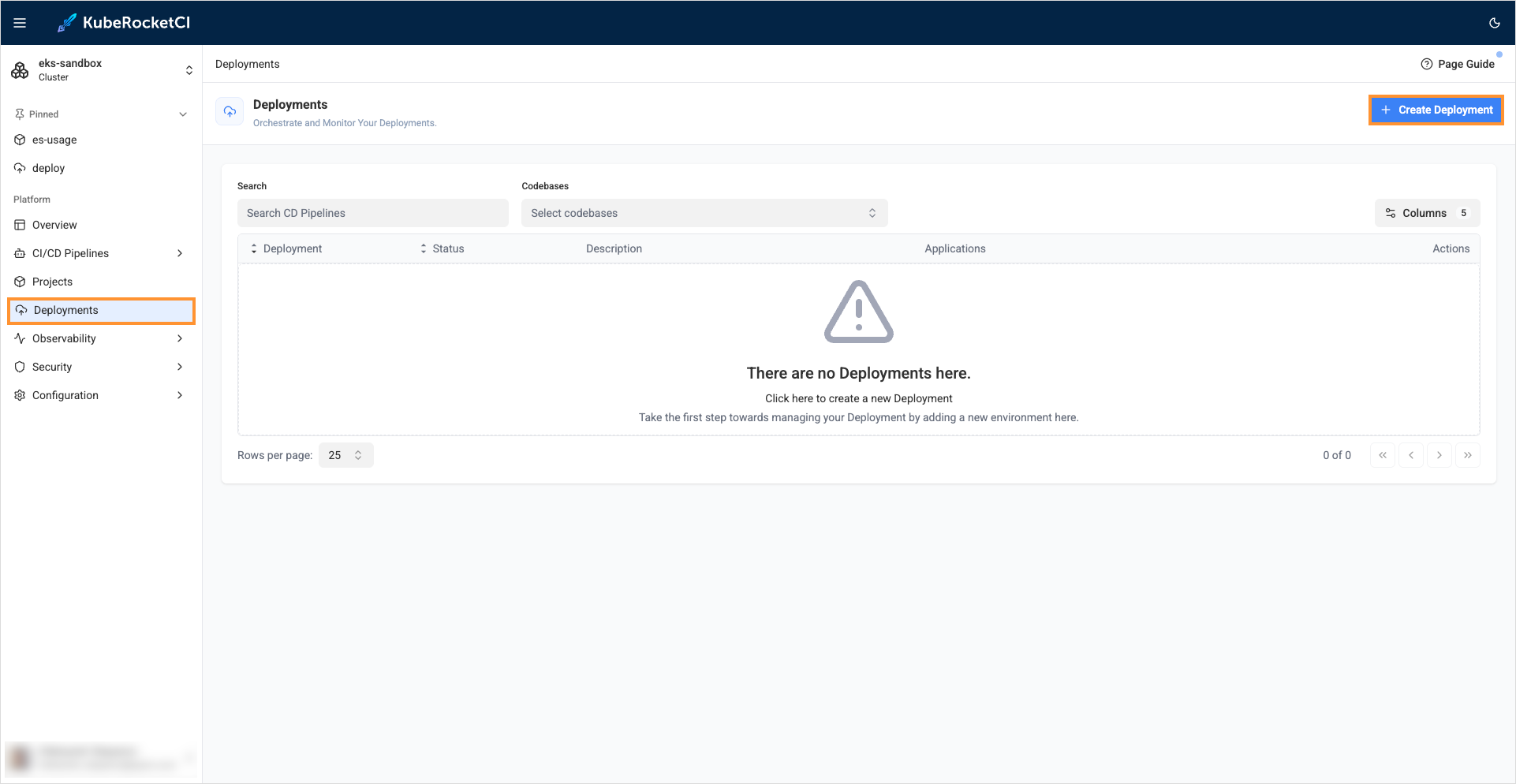Screen dimensions: 1516x784
Task: Toggle sorting on the Status column
Action: pyautogui.click(x=424, y=248)
